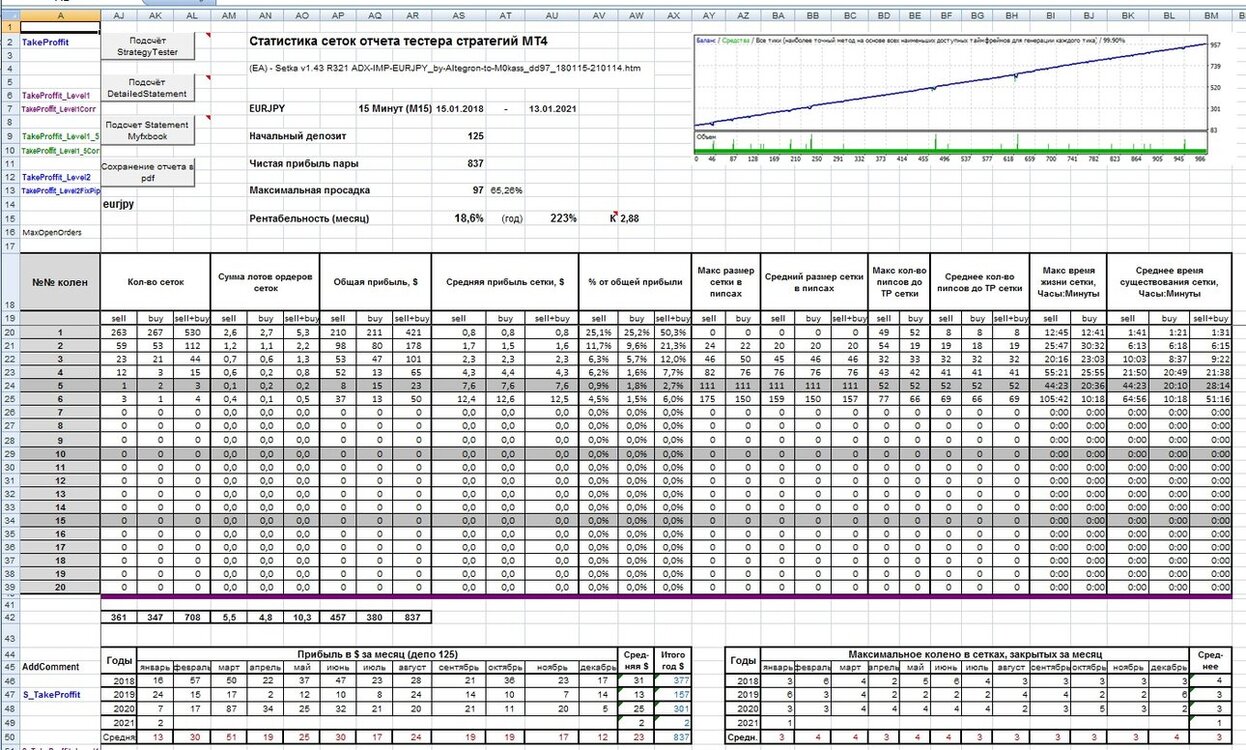Image resolution: width=1246 pixels, height=750 pixels.
Task: Select column header AU
Action: (552, 16)
